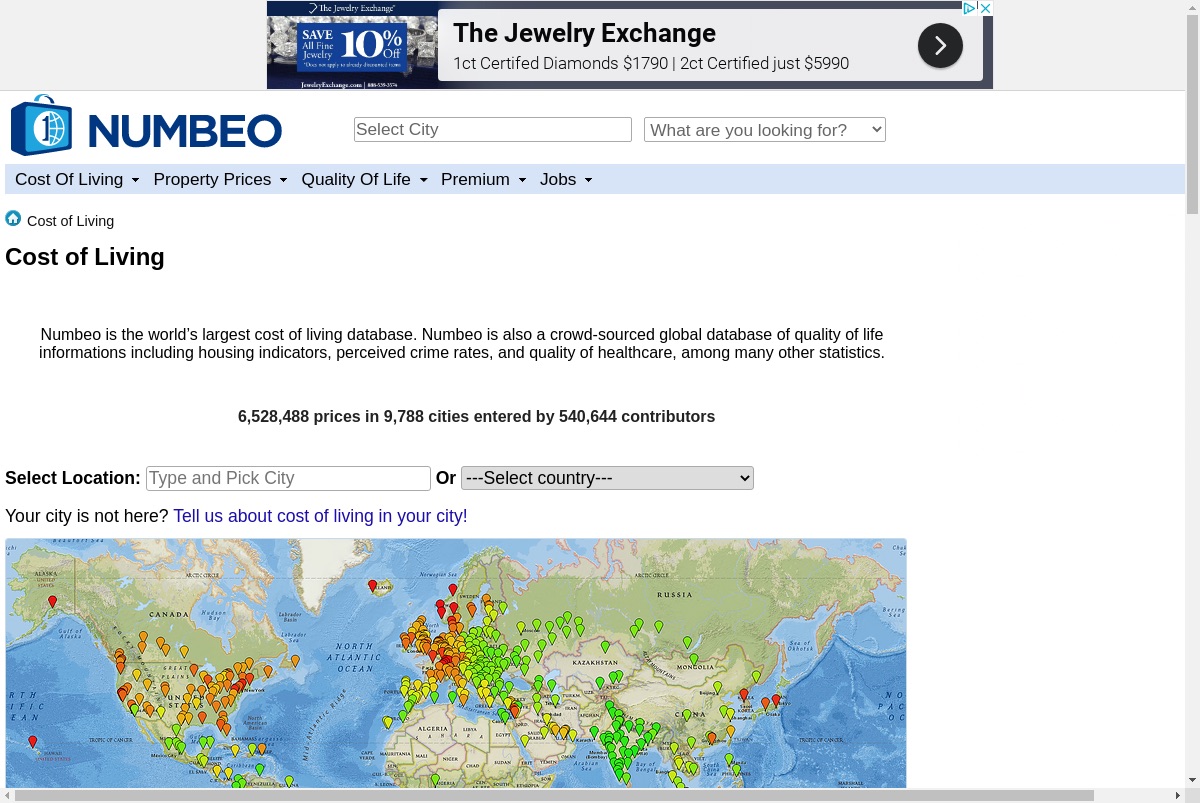This screenshot has width=1200, height=803.
Task: Click the red map pin in Hawaii
Action: click(33, 742)
